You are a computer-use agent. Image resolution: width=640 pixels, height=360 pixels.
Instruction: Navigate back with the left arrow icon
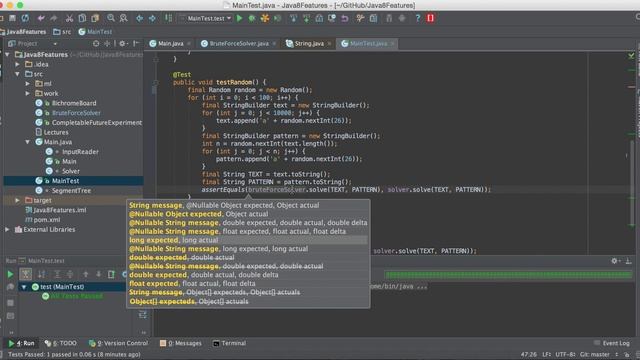click(140, 18)
